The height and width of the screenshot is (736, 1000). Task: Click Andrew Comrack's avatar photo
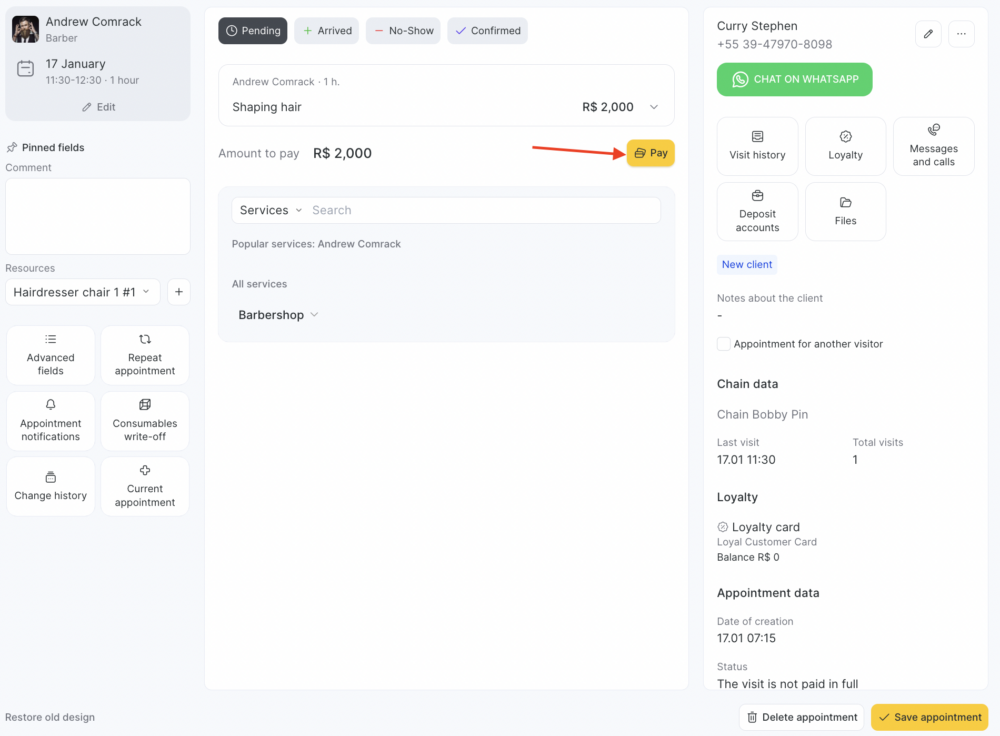tap(26, 29)
